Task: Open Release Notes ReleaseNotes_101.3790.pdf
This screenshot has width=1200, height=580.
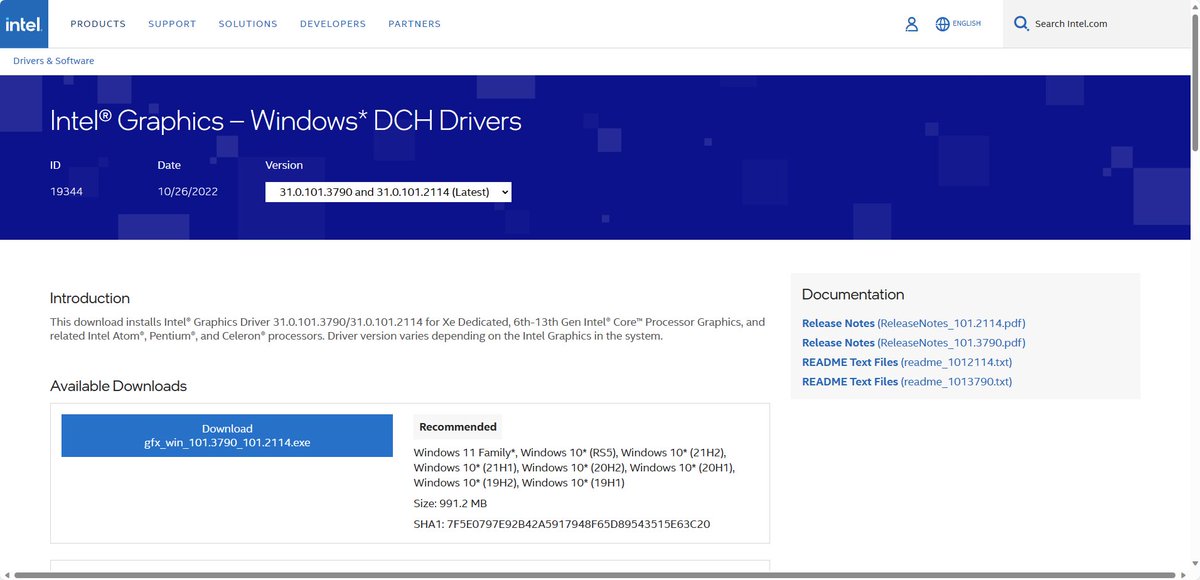Action: pos(913,343)
